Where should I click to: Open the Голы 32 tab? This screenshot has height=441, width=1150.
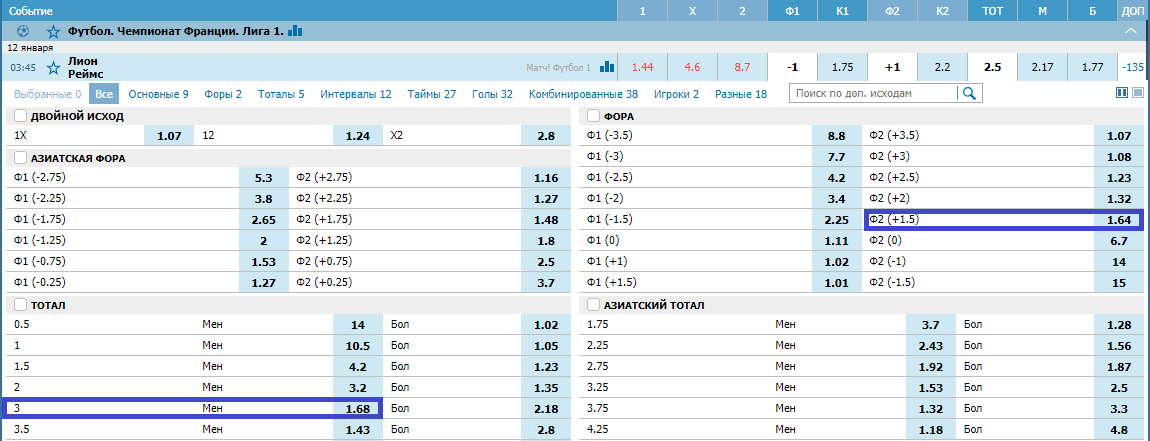click(492, 94)
